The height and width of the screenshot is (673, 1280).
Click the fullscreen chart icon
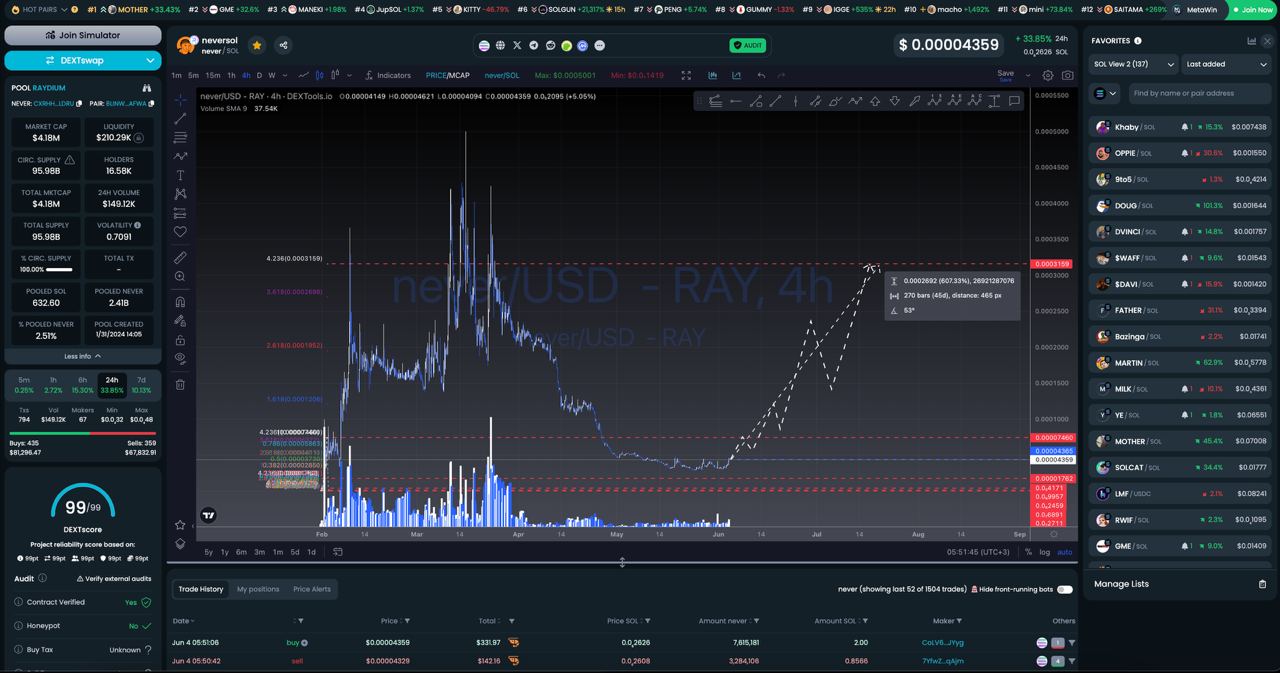click(686, 75)
